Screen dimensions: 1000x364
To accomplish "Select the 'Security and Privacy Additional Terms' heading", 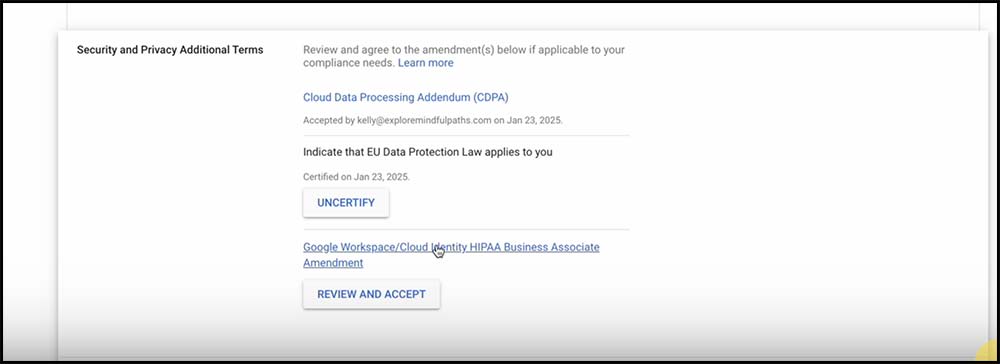I will 170,50.
